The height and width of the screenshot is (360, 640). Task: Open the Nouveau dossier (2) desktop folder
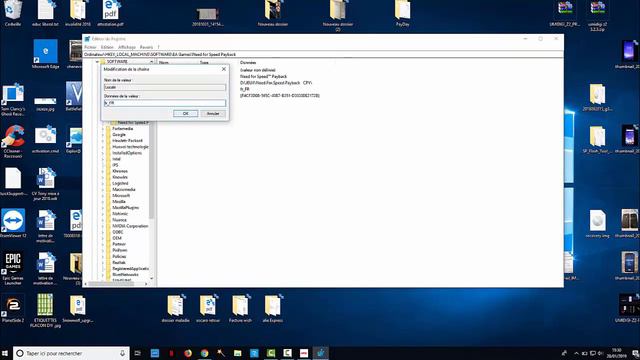coord(338,16)
